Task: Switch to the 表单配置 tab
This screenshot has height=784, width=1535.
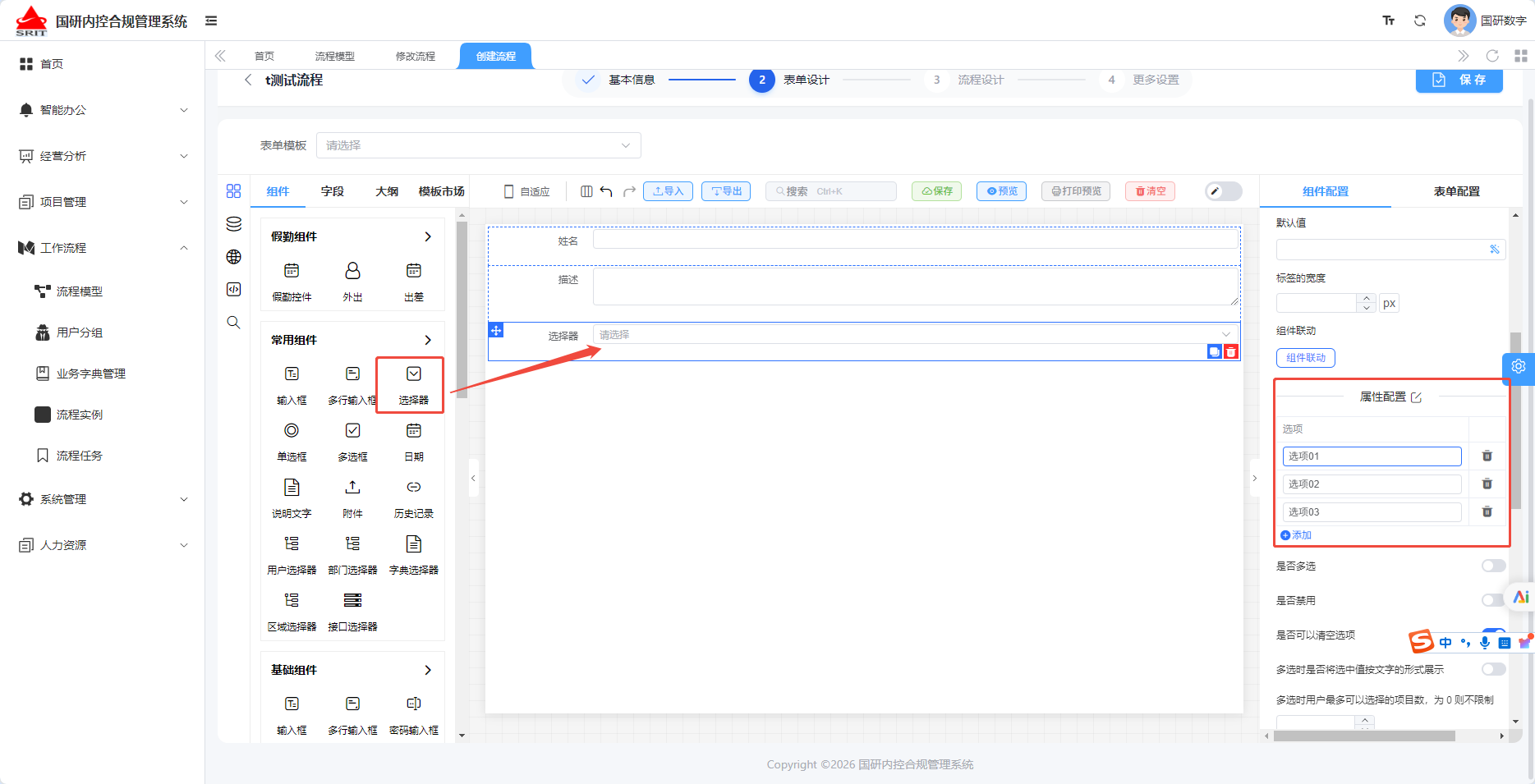Action: tap(1456, 191)
